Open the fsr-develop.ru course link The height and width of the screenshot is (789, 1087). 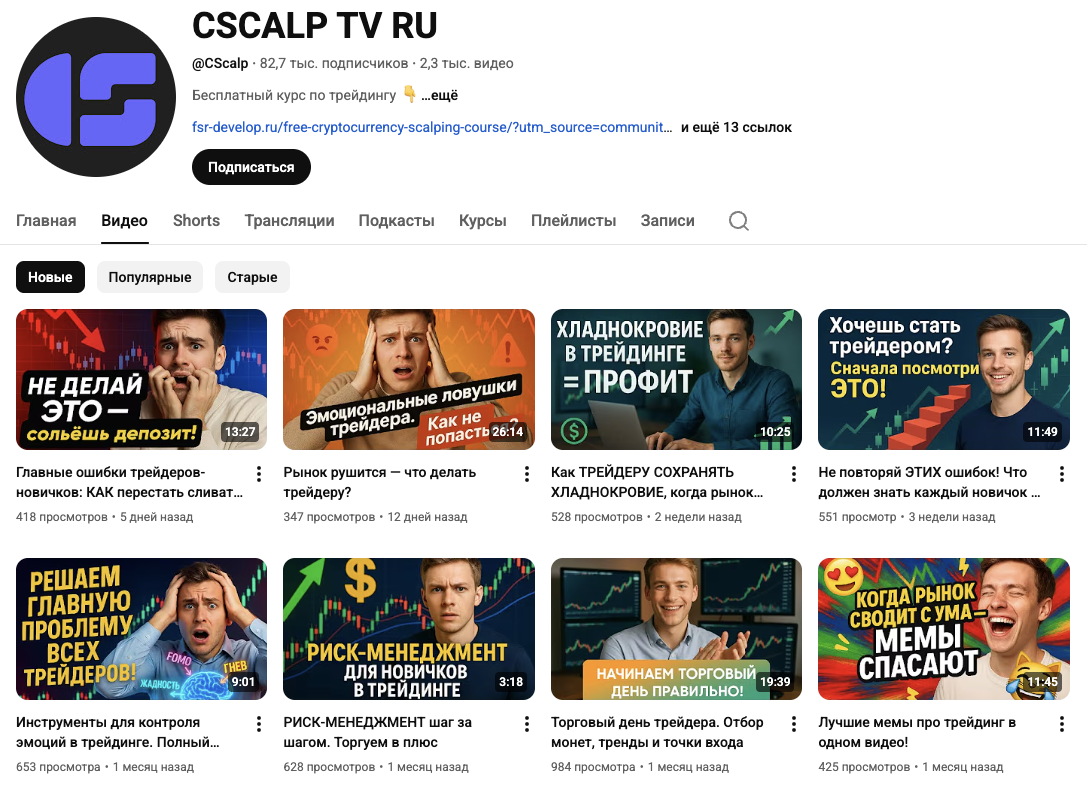point(432,128)
